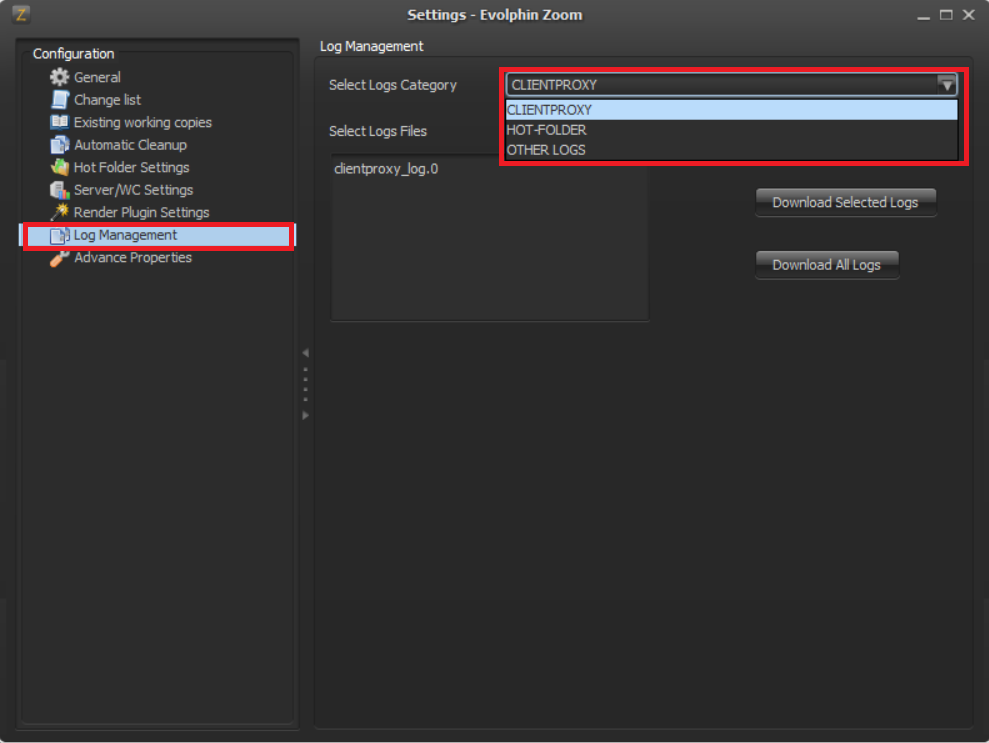Click the Server/WC Settings icon
989x743 pixels.
point(59,190)
